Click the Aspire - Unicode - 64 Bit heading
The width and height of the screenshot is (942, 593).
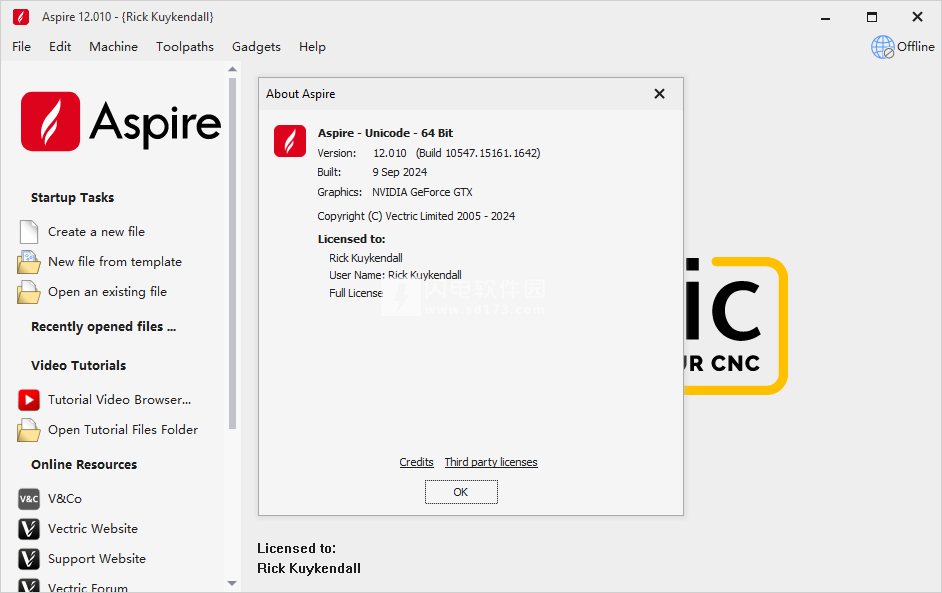tap(385, 133)
